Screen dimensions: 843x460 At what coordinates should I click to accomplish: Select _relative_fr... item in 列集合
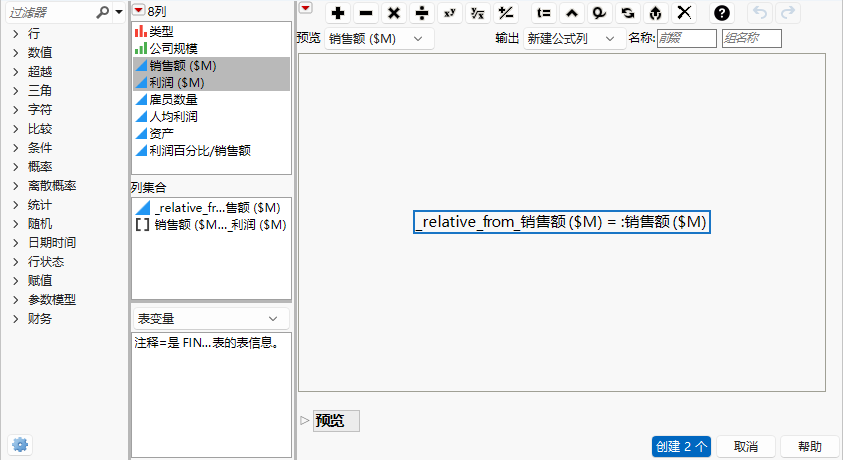[x=211, y=207]
